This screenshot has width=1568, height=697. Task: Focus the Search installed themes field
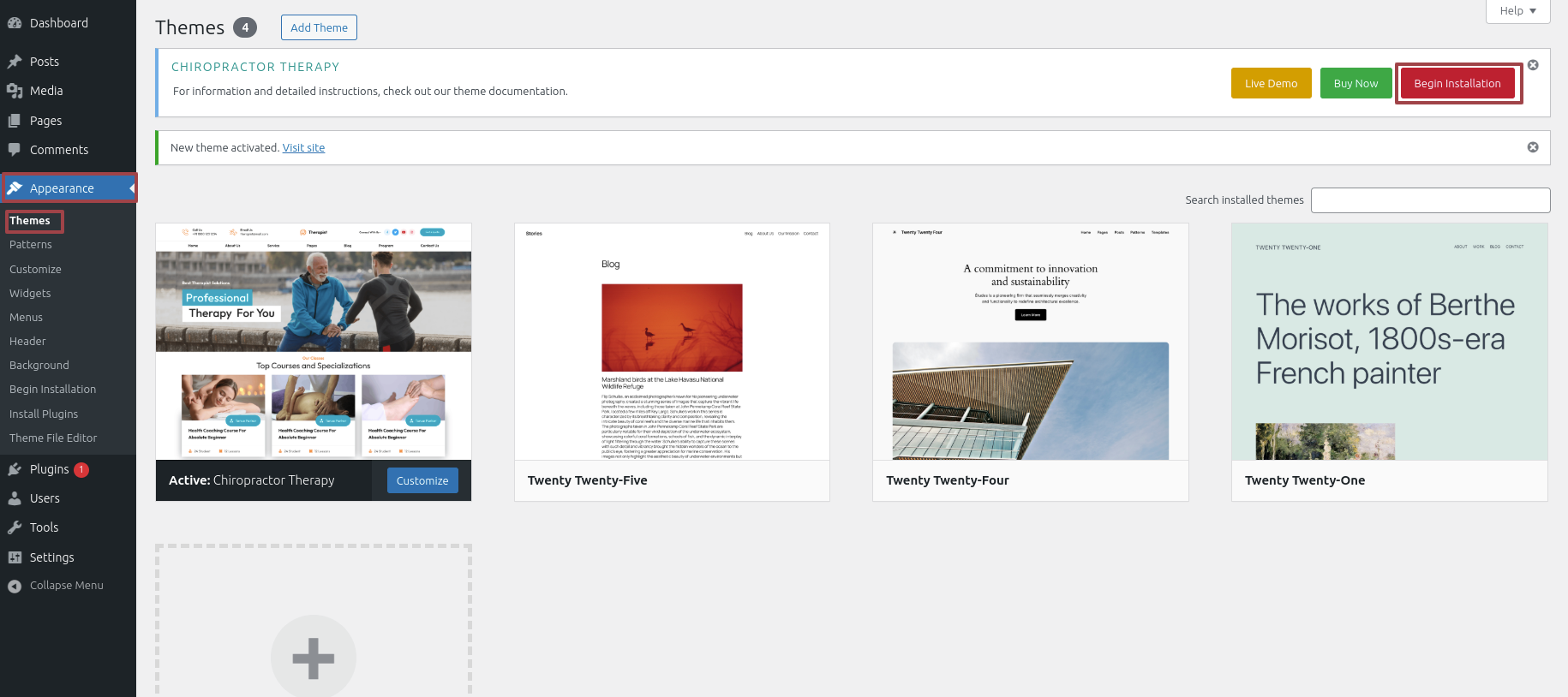click(1431, 200)
